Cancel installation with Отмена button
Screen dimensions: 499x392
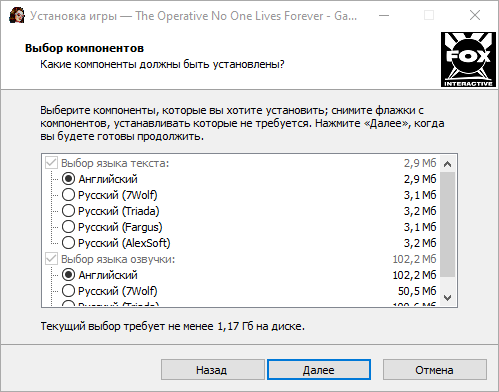tap(435, 370)
